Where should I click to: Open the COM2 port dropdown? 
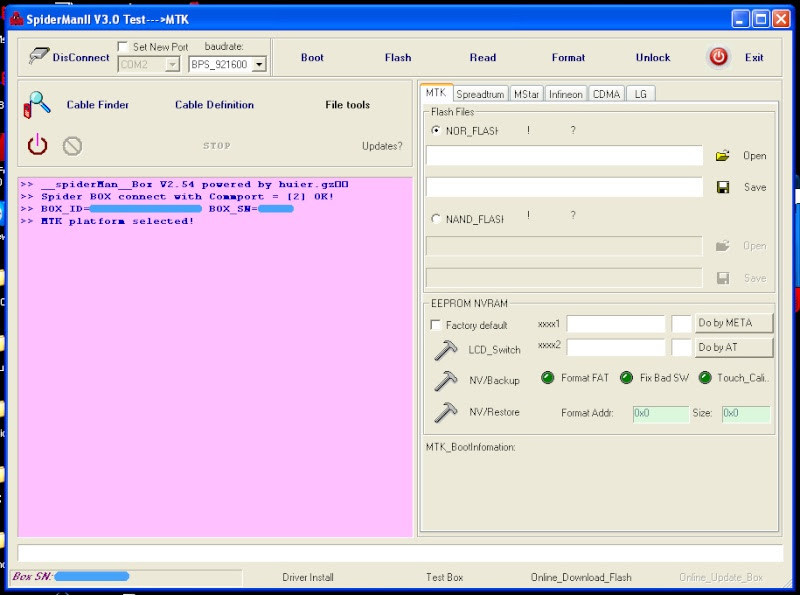(x=172, y=64)
